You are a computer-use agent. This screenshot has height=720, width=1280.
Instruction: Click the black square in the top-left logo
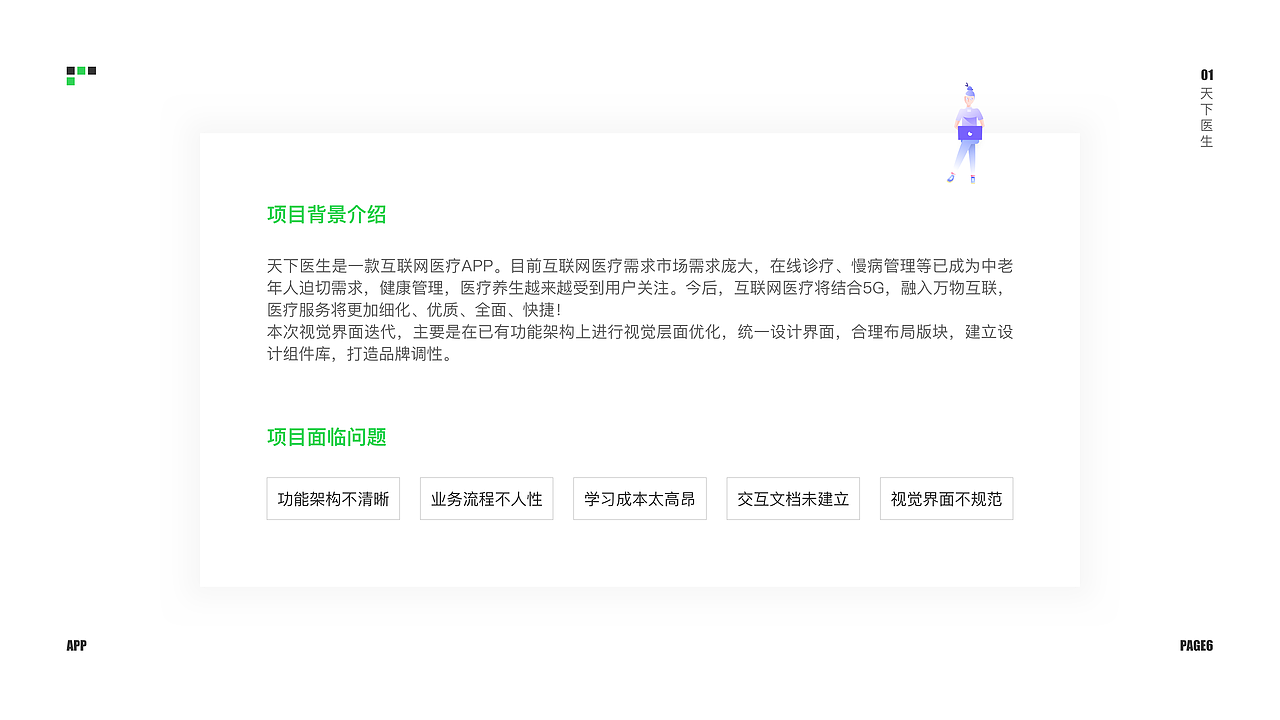71,71
